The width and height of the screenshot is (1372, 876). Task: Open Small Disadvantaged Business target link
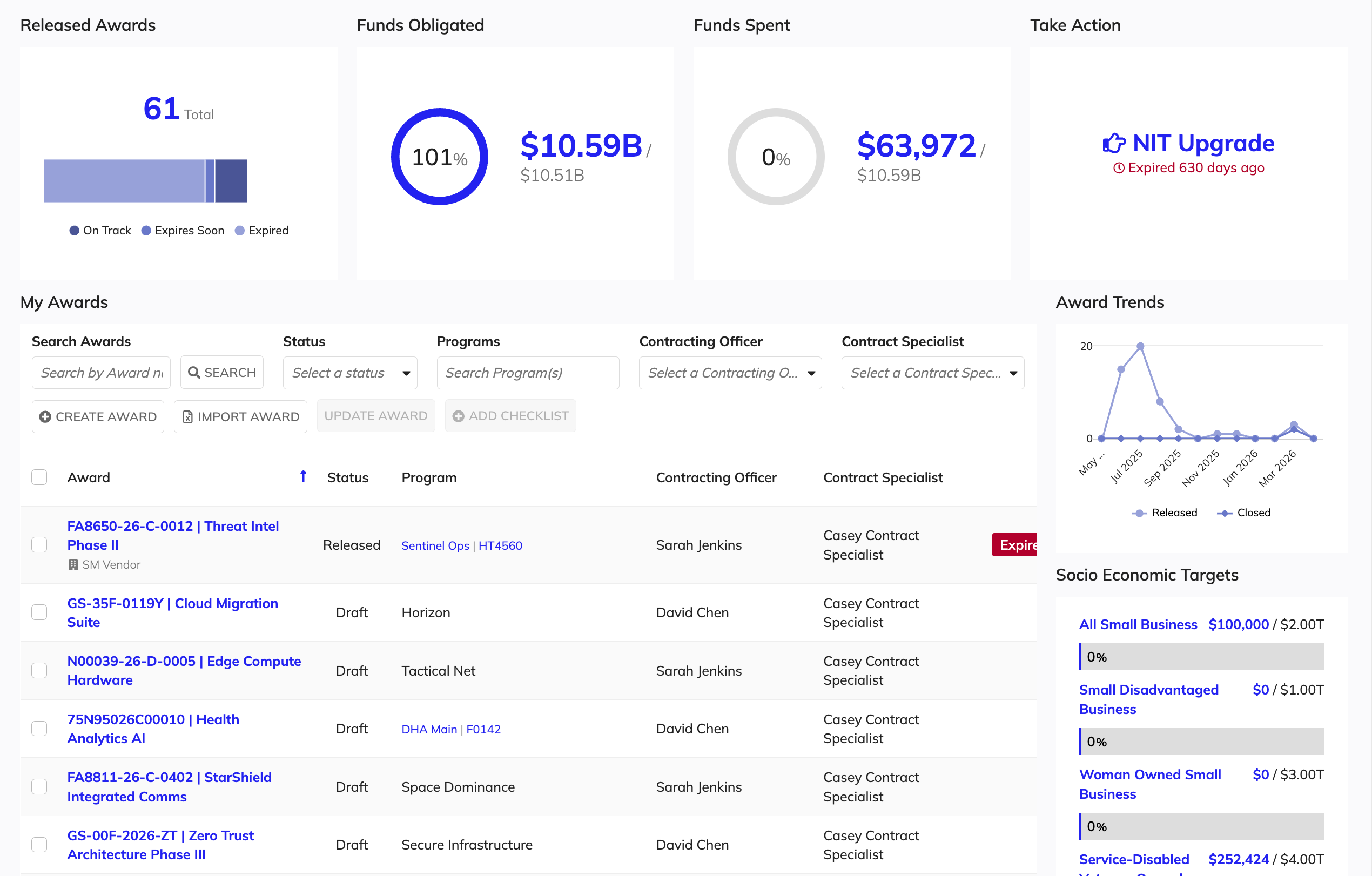[x=1149, y=699]
